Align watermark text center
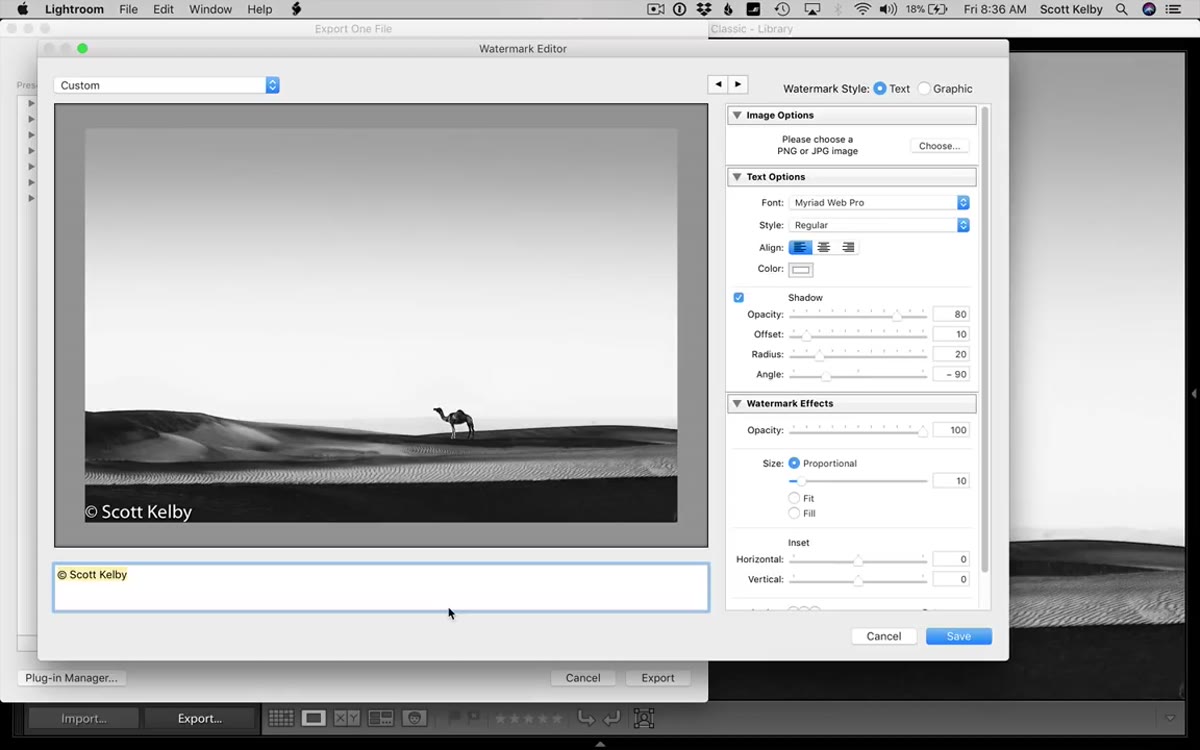Viewport: 1200px width, 750px height. (824, 247)
